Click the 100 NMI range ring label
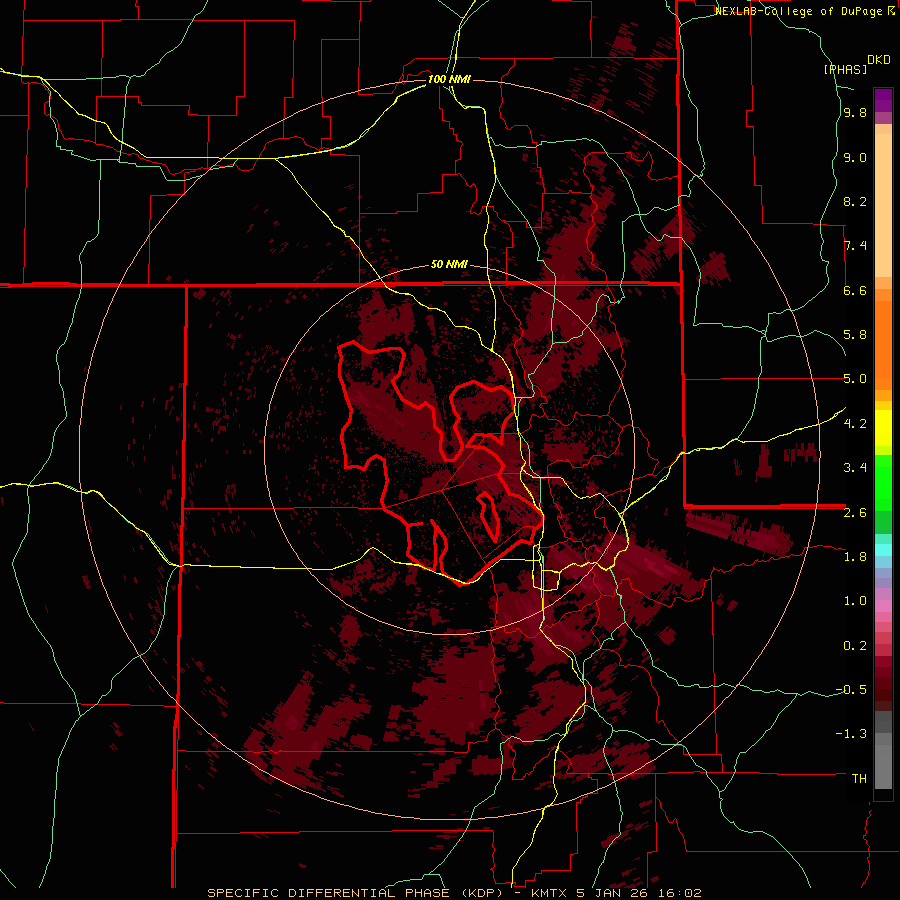Image resolution: width=900 pixels, height=900 pixels. (x=449, y=79)
